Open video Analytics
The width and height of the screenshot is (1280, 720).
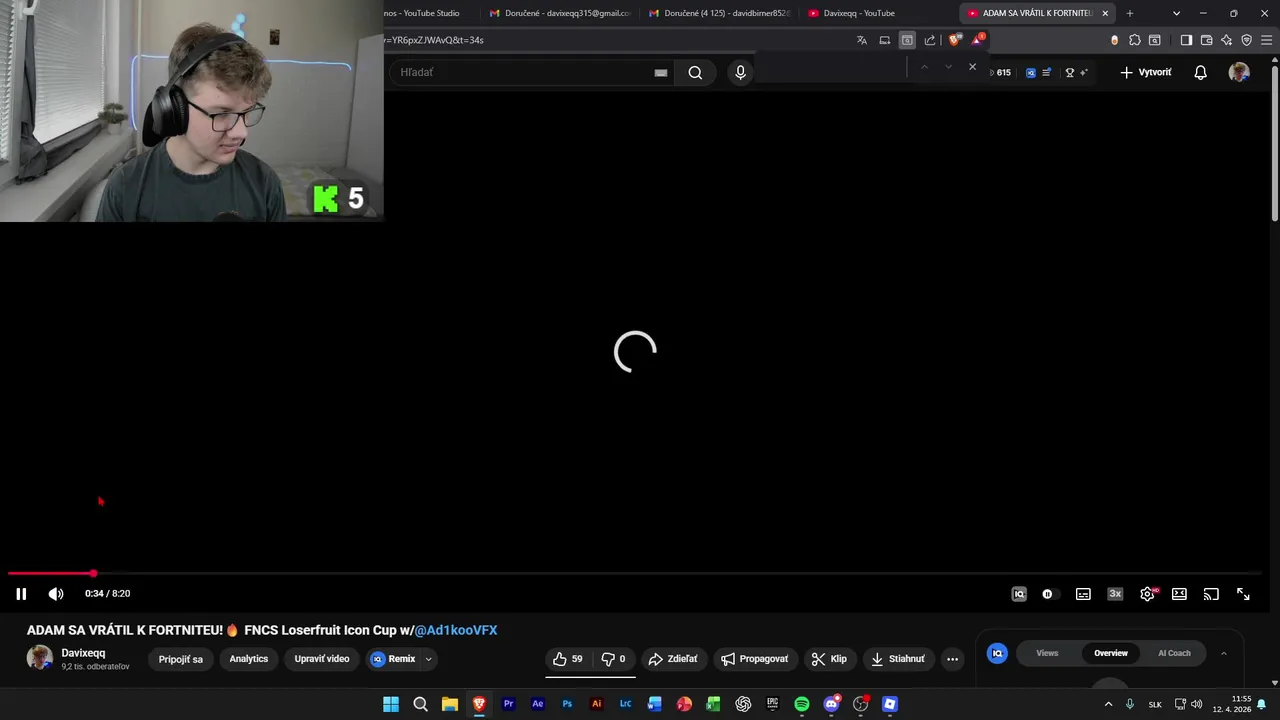click(x=249, y=659)
